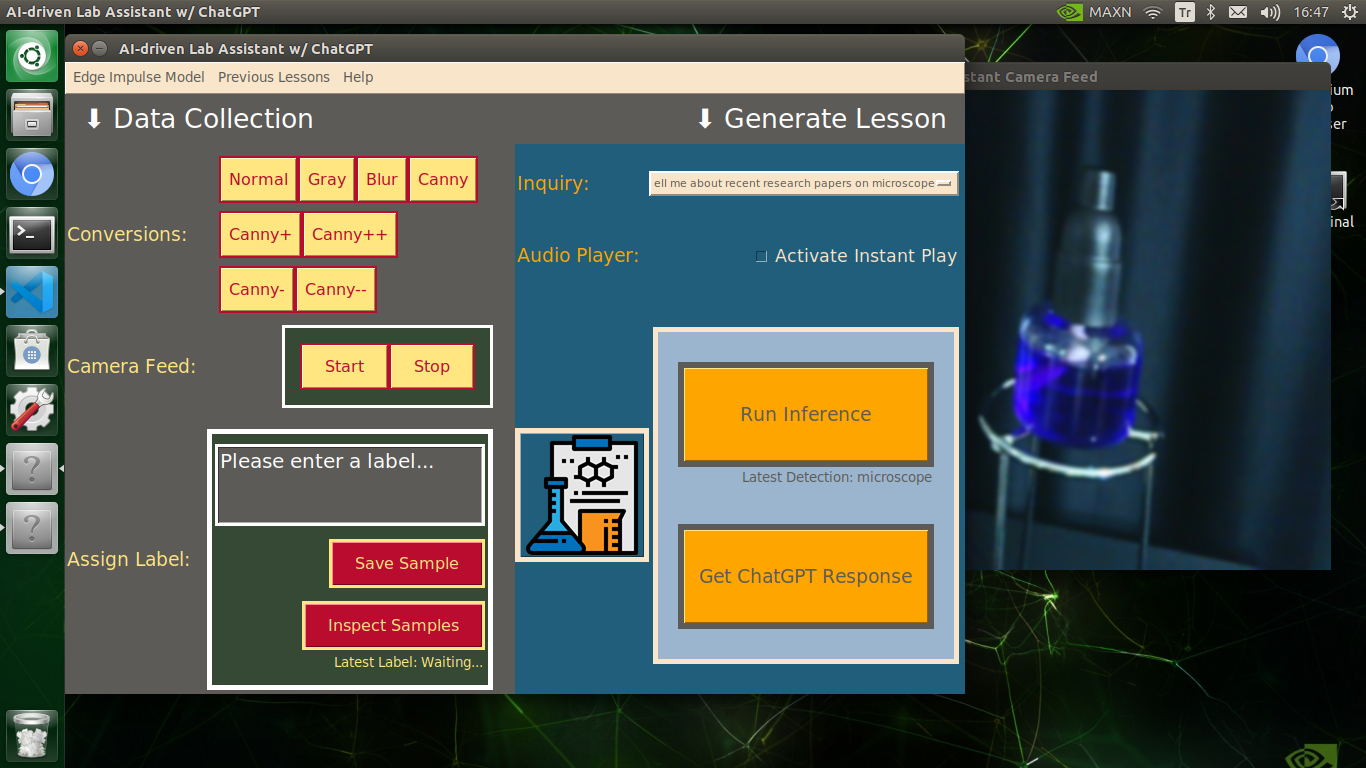Click the lab flask clipboard icon
Viewport: 1366px width, 768px height.
click(x=582, y=495)
